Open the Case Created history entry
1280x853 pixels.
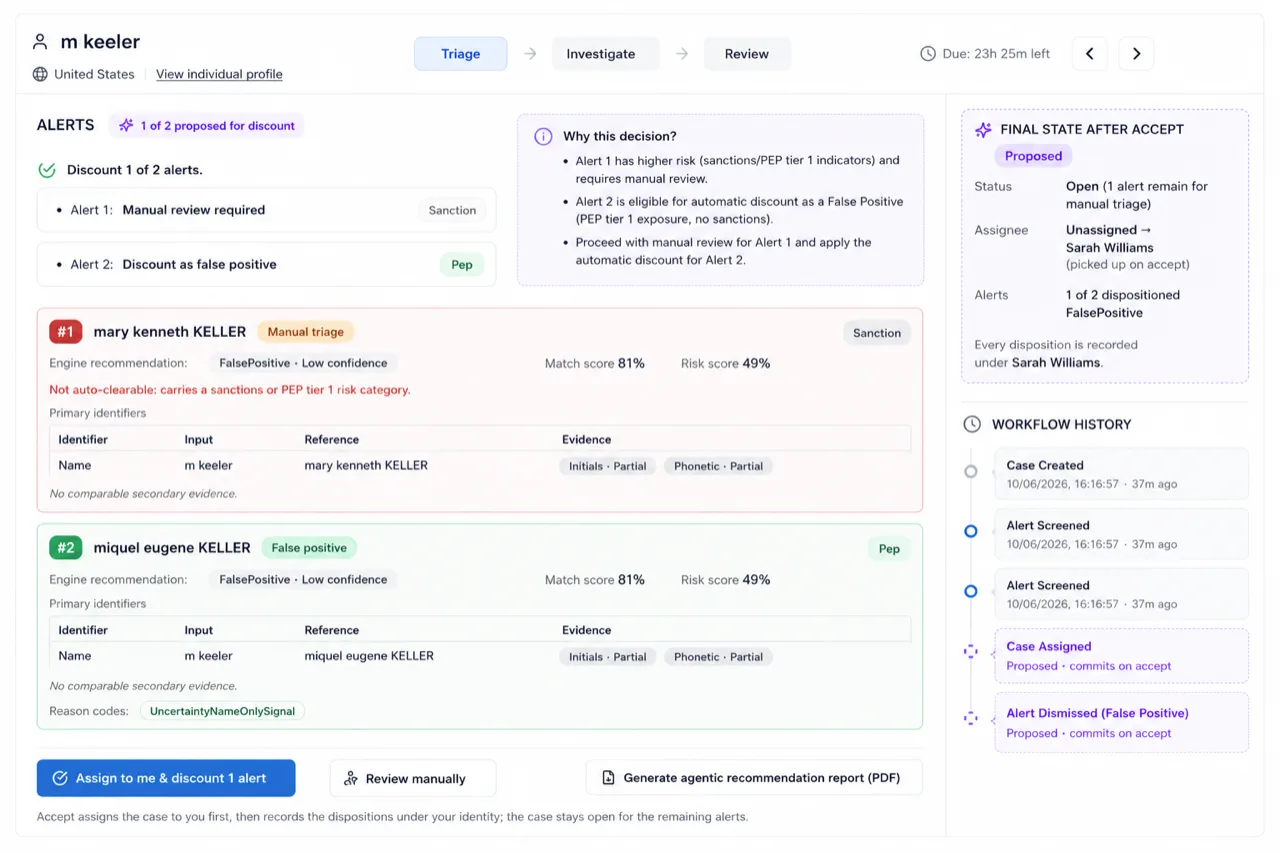point(1120,473)
